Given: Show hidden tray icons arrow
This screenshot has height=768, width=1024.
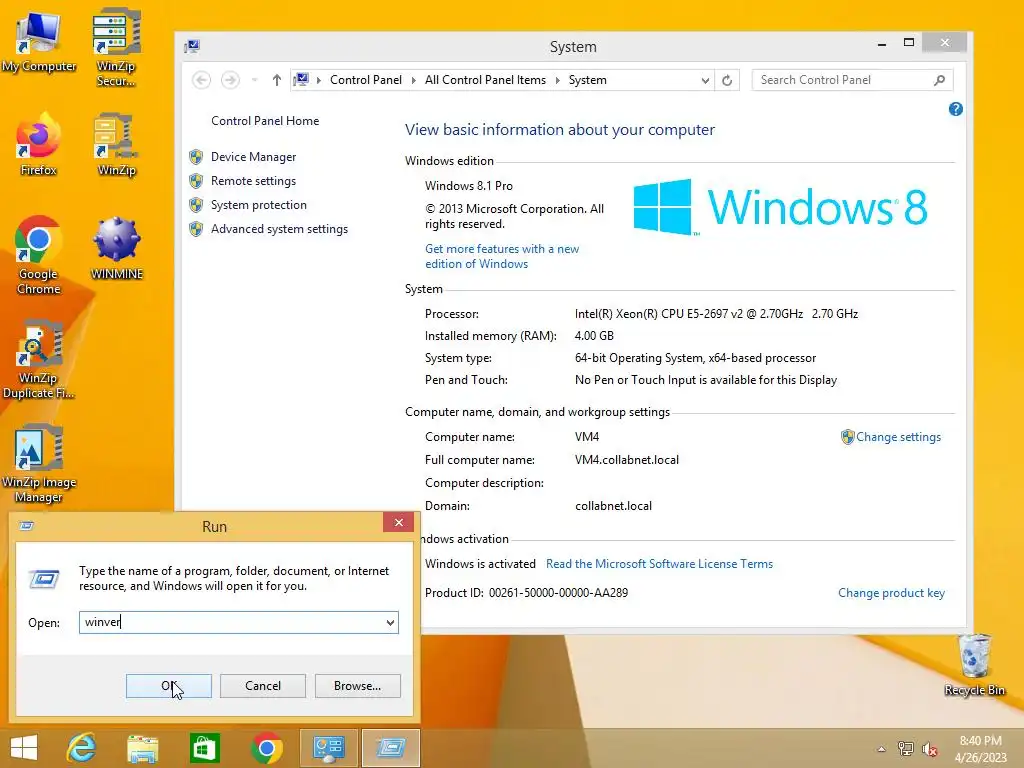Looking at the screenshot, I should tap(881, 749).
